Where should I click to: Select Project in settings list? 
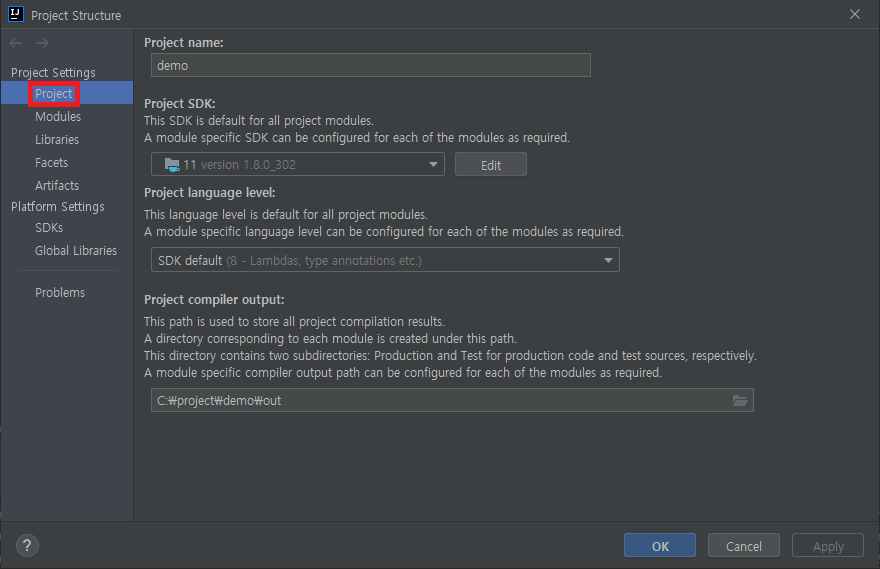pyautogui.click(x=54, y=94)
